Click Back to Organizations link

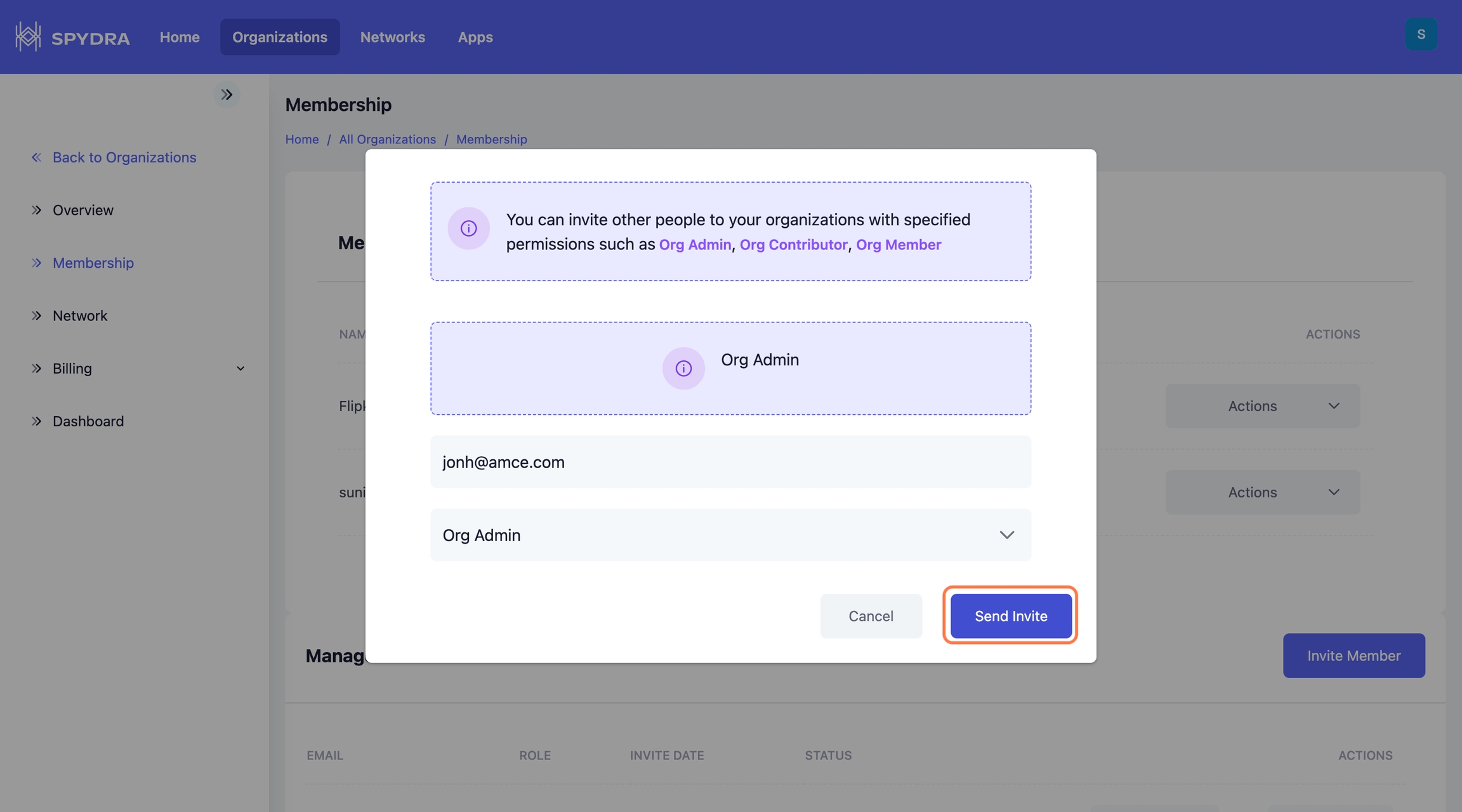click(x=124, y=157)
